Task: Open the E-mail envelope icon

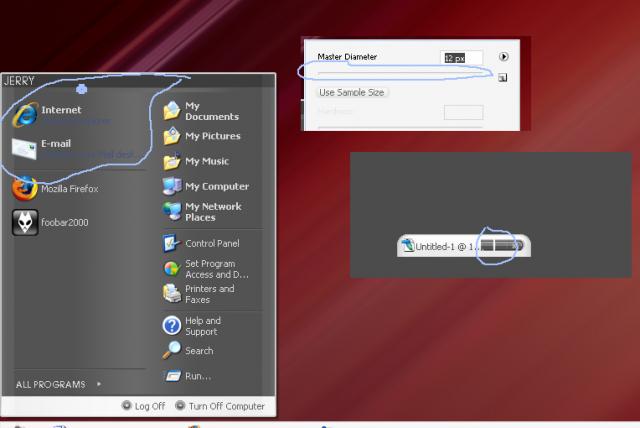Action: (x=24, y=149)
